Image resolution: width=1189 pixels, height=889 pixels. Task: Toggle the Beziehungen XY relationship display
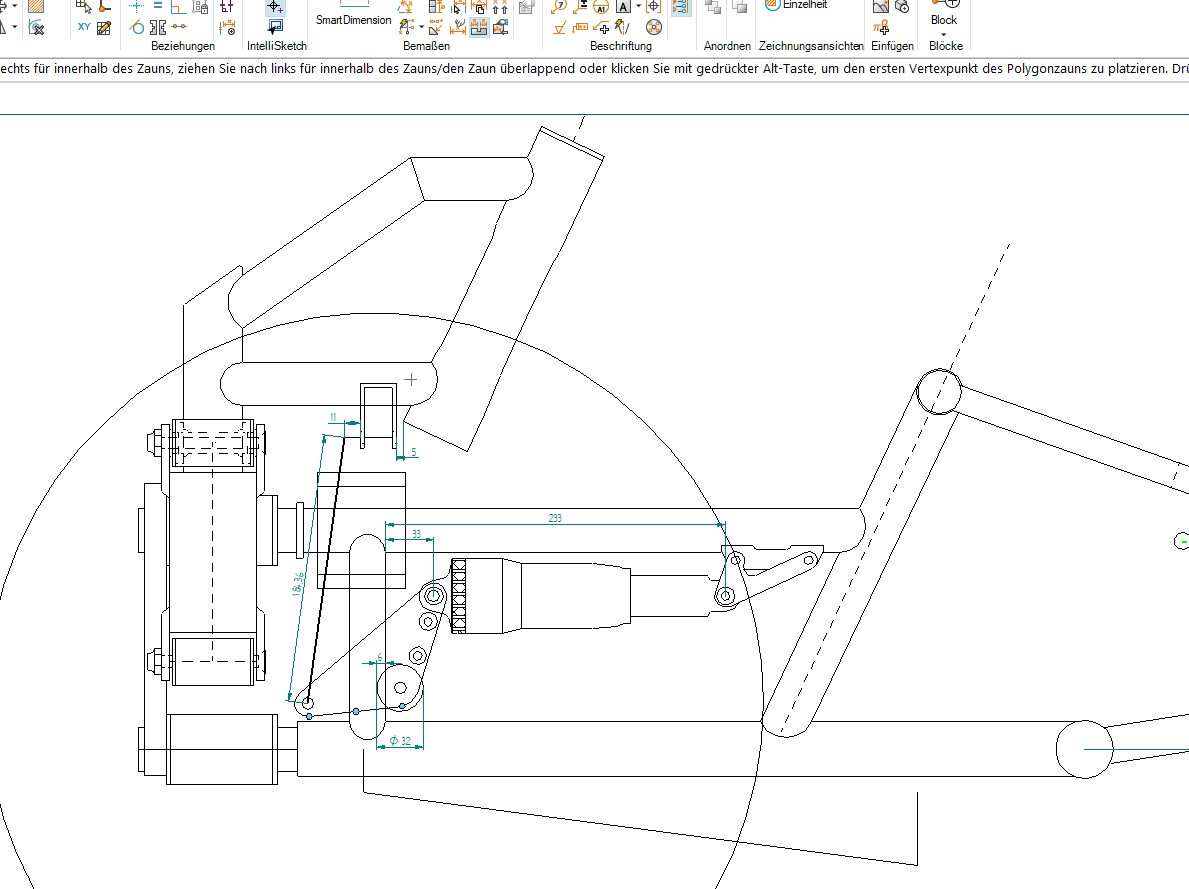click(83, 26)
